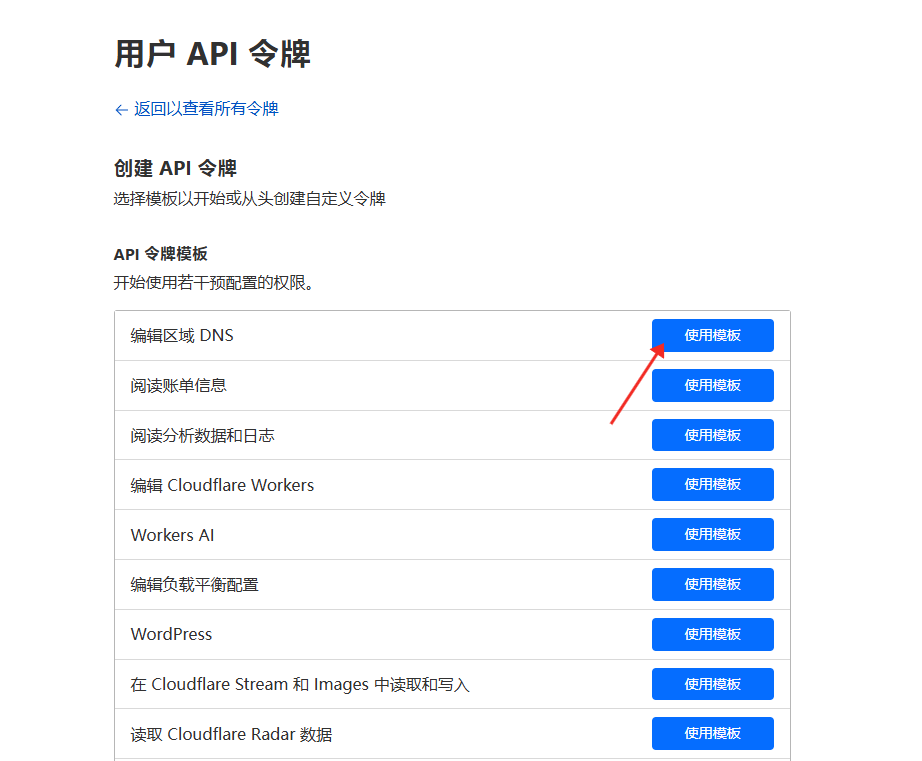Image resolution: width=922 pixels, height=761 pixels.
Task: Click the 编辑区域 DNS row label
Action: pos(182,336)
